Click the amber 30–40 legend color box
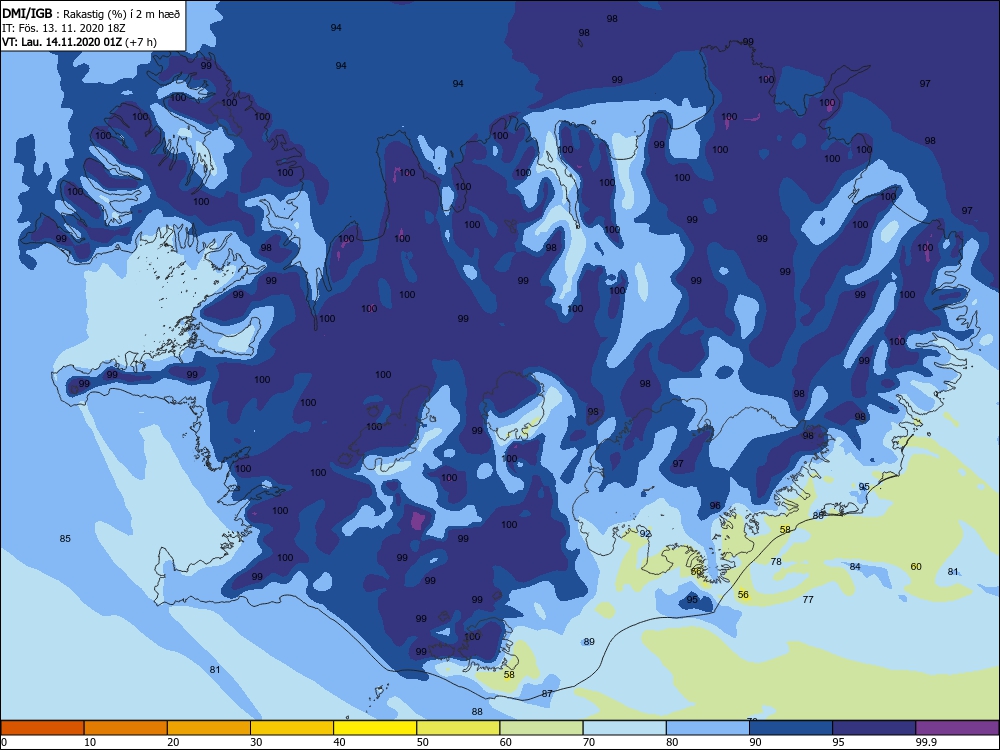Viewport: 1000px width, 750px height. tap(292, 728)
